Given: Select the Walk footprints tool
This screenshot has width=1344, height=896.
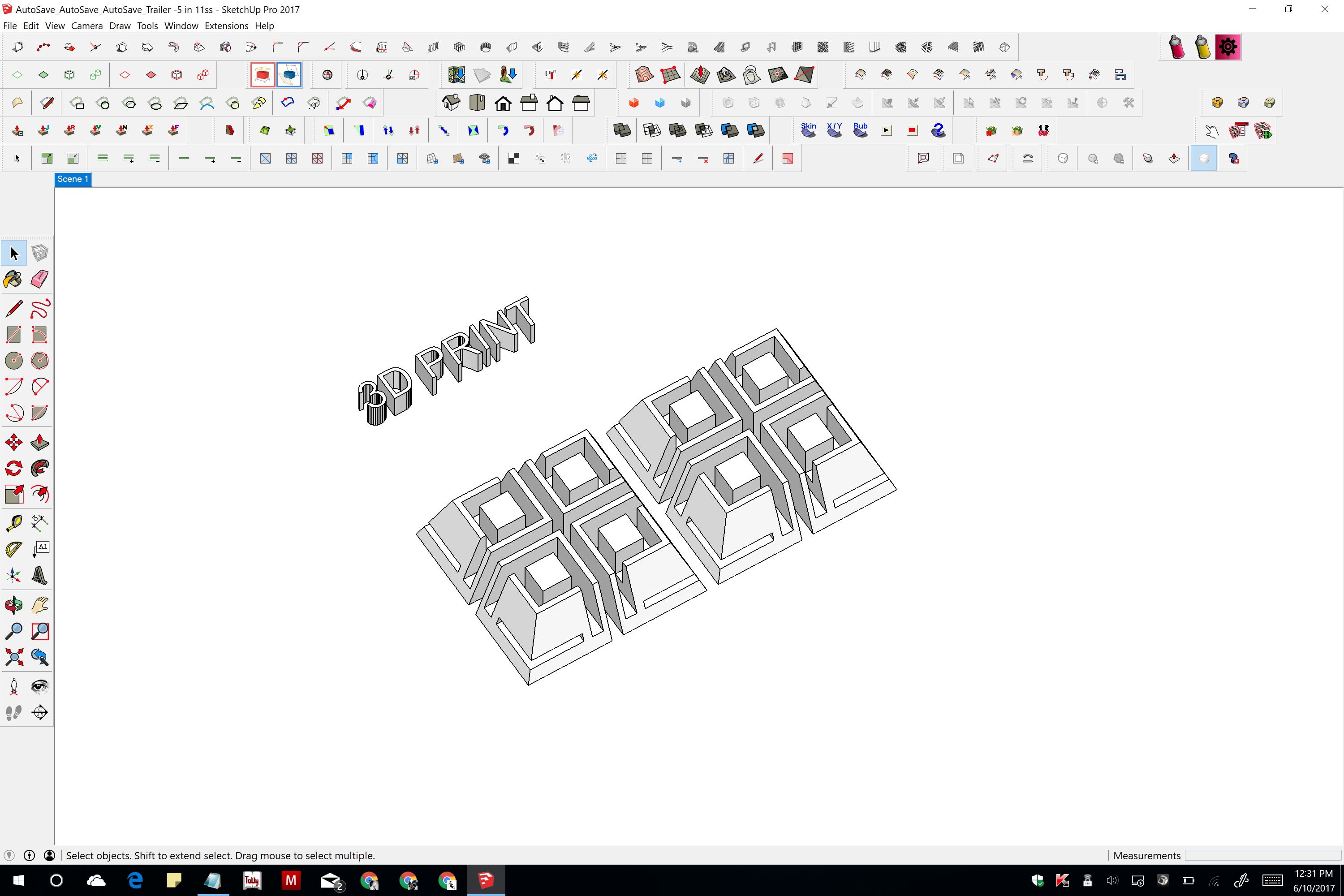Looking at the screenshot, I should 14,713.
